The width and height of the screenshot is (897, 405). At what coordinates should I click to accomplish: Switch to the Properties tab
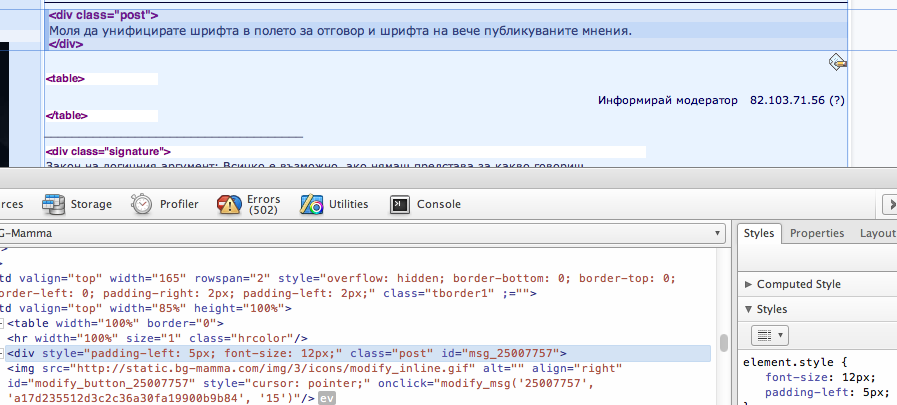[x=817, y=233]
